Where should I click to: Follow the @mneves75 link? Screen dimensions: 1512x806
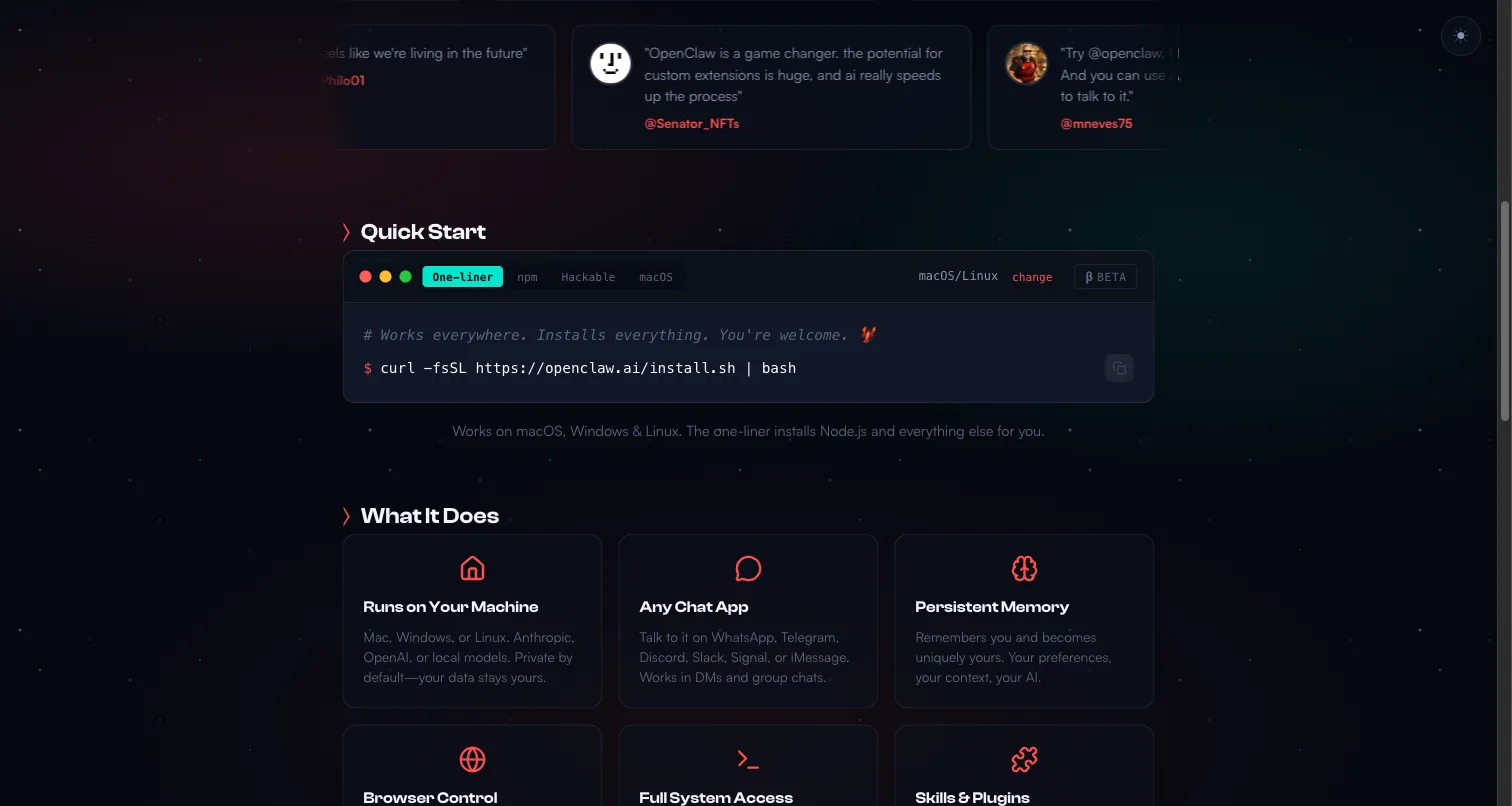(1096, 123)
